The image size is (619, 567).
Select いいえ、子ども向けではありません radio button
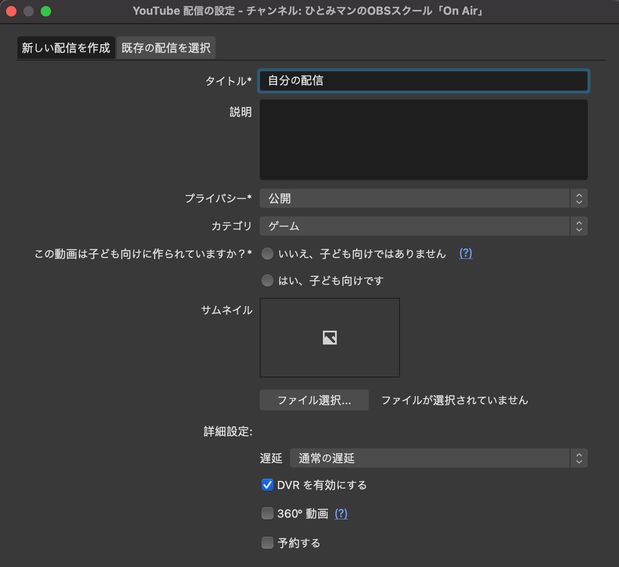click(x=267, y=253)
